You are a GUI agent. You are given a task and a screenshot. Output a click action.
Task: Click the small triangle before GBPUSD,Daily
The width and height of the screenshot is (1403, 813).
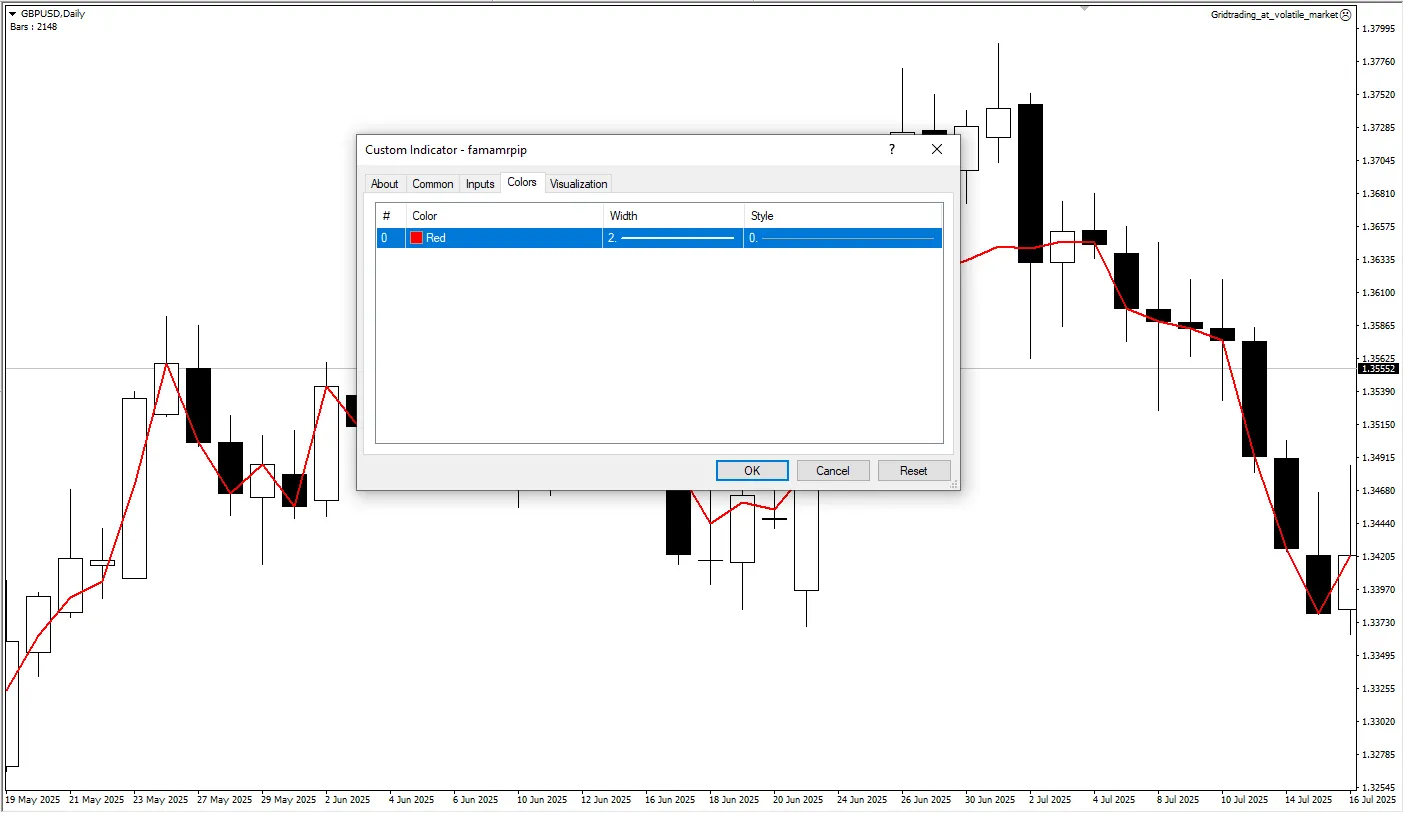pyautogui.click(x=13, y=14)
